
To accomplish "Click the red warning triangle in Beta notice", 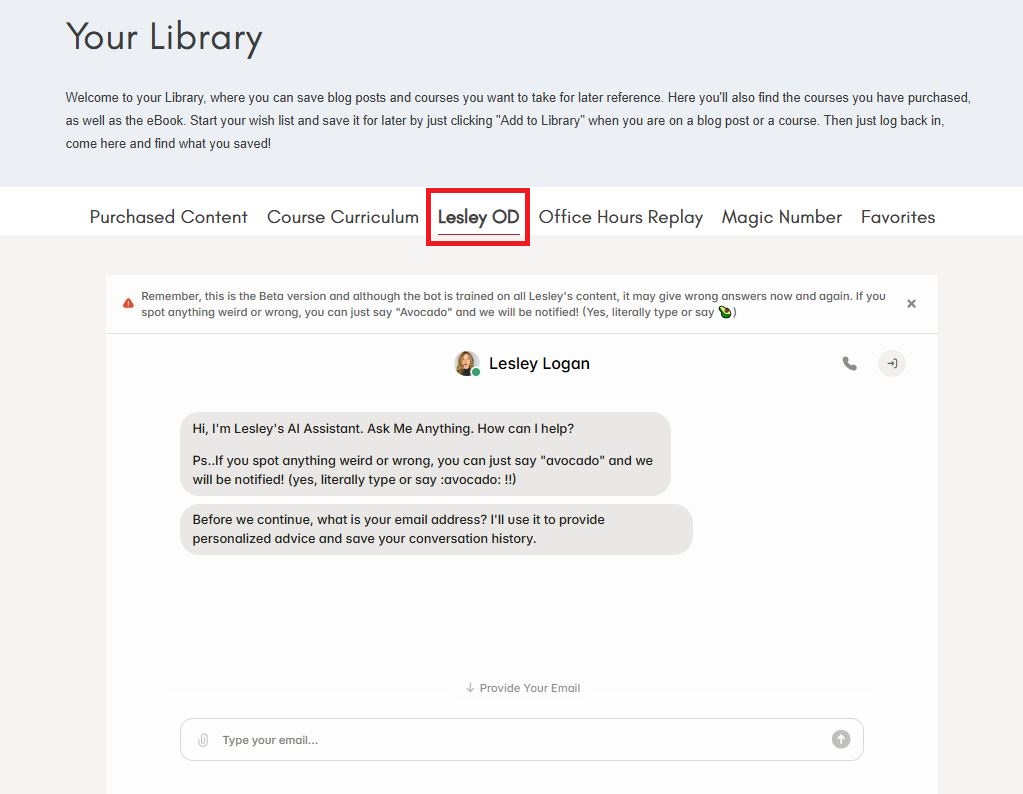I will (x=128, y=303).
